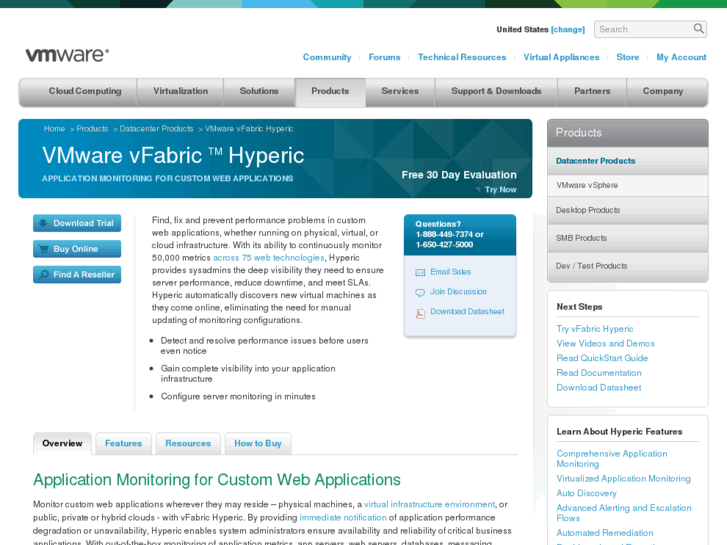Click the Read QuickStart Guide link
The width and height of the screenshot is (727, 545).
602,358
